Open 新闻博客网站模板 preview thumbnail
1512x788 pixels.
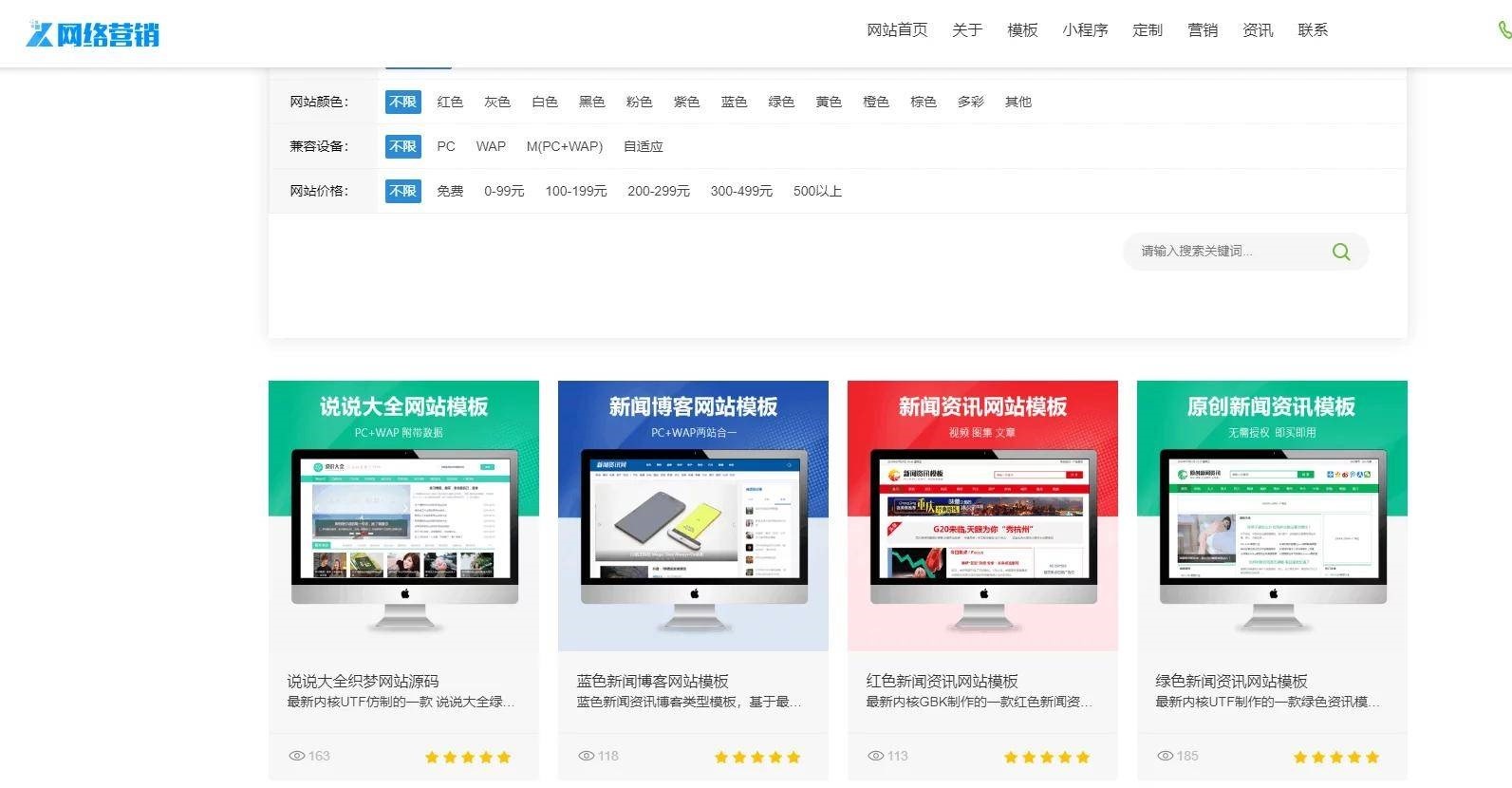693,516
